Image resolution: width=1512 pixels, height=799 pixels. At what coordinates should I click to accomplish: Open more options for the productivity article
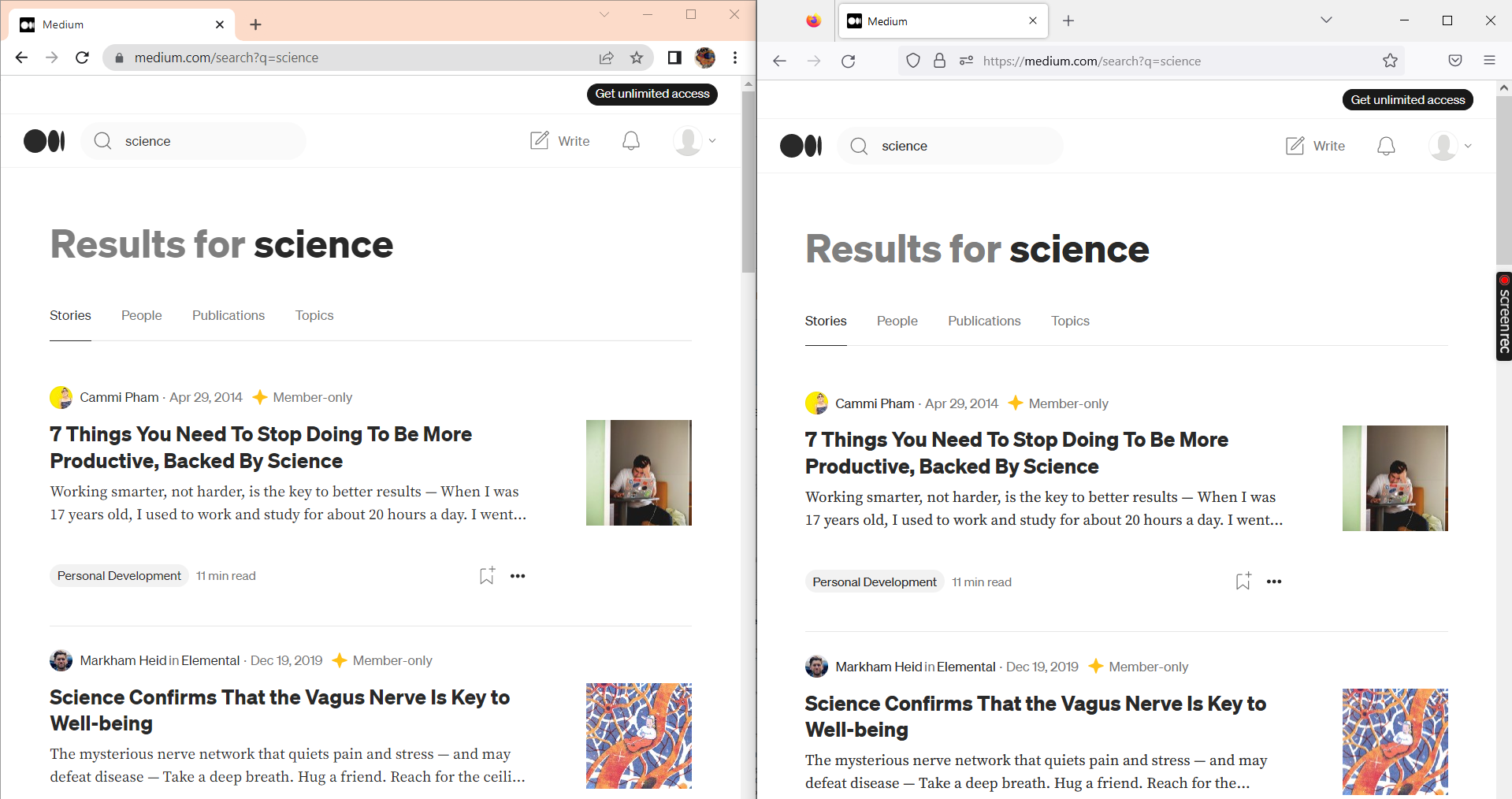coord(518,576)
